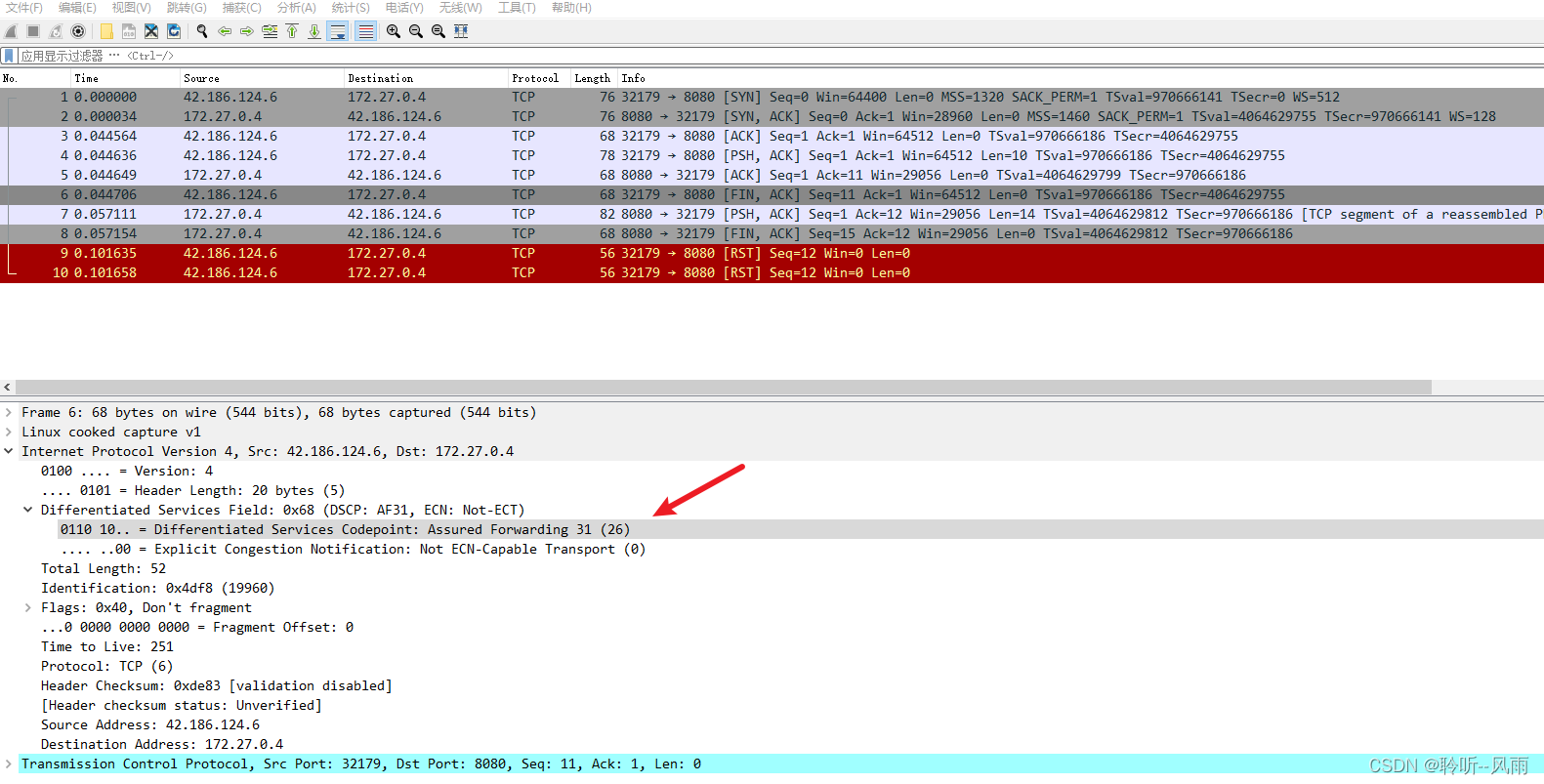Select packet 1 SYN row
The width and height of the screenshot is (1544, 784).
click(772, 97)
